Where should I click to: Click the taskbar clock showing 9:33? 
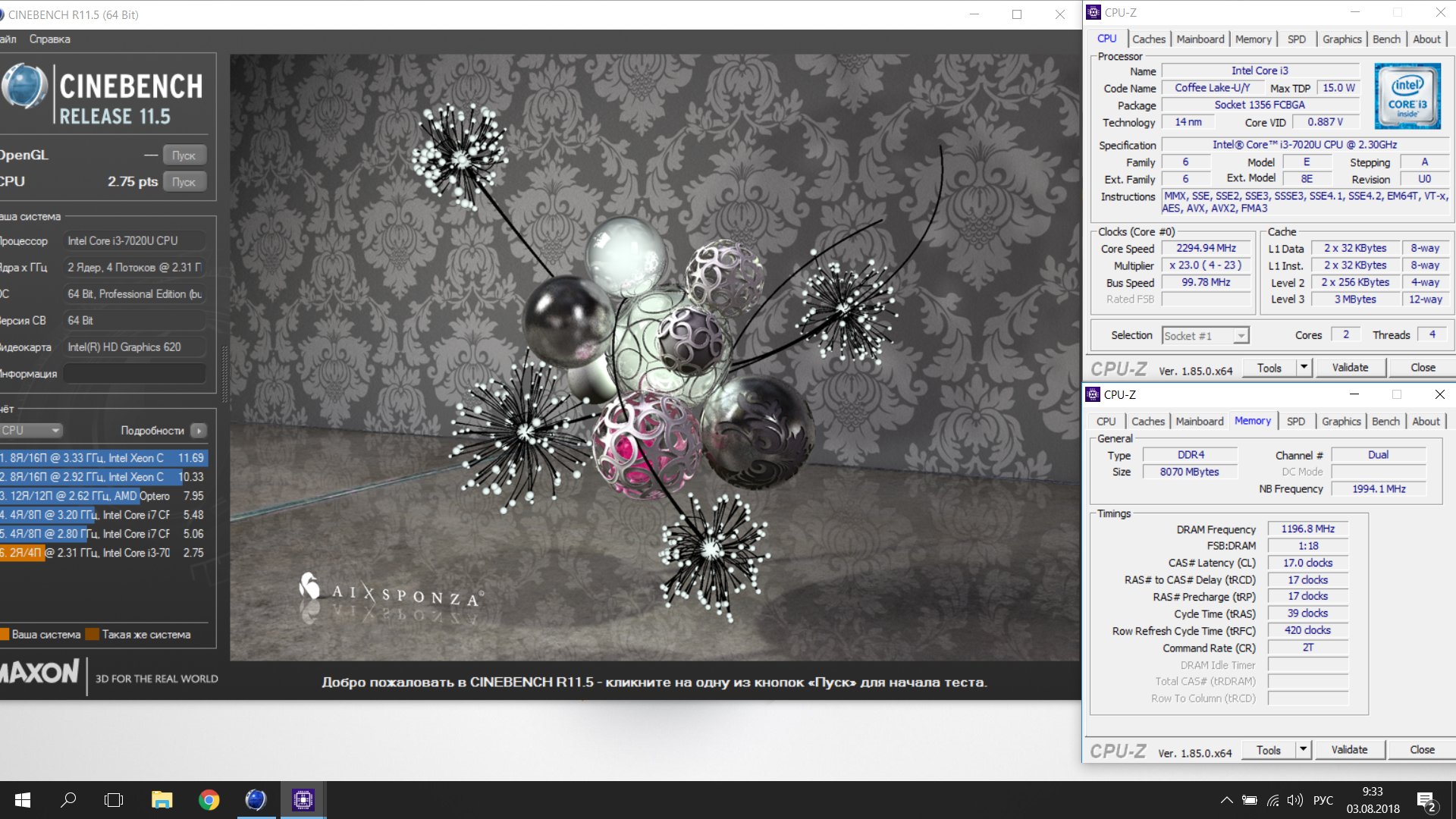click(1373, 800)
